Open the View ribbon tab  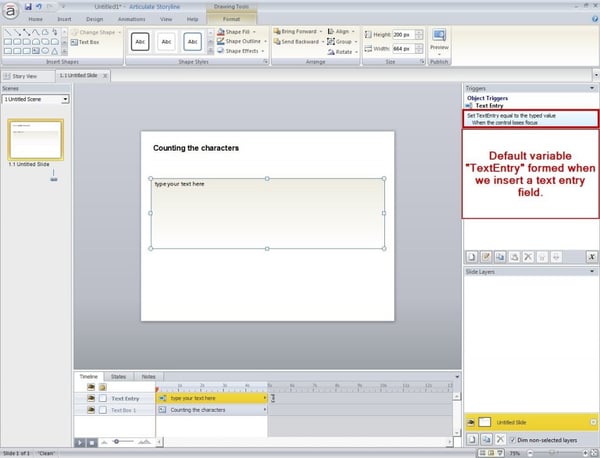click(x=166, y=19)
